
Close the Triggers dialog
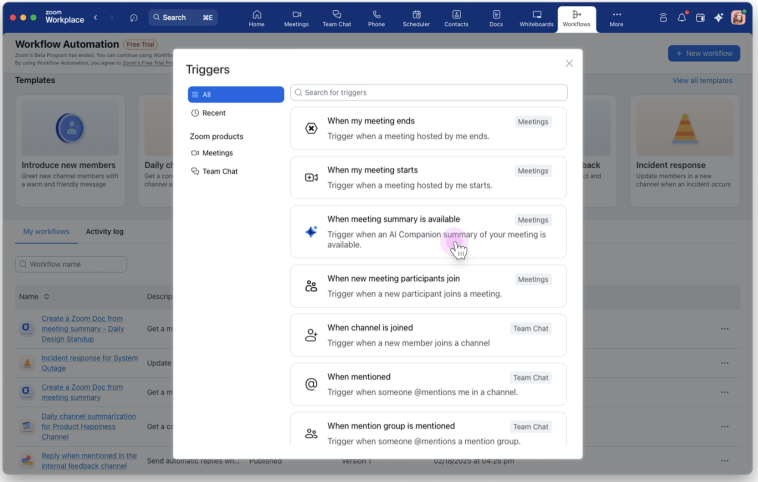click(569, 63)
